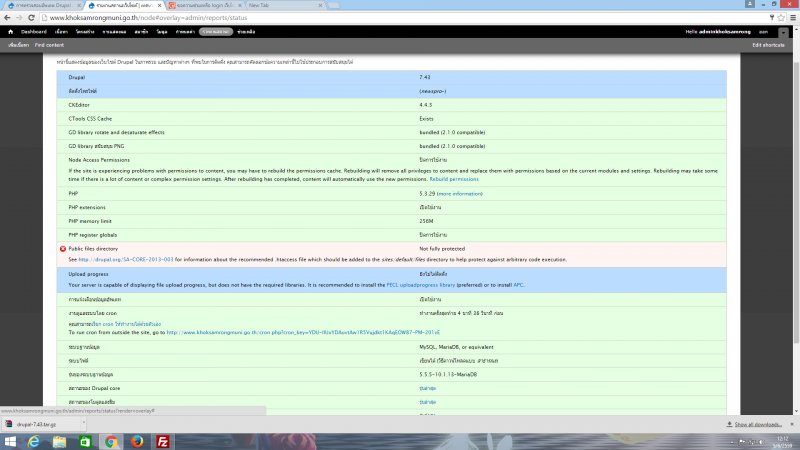Click the page vertical scrollbar
The height and width of the screenshot is (450, 800).
[796, 202]
